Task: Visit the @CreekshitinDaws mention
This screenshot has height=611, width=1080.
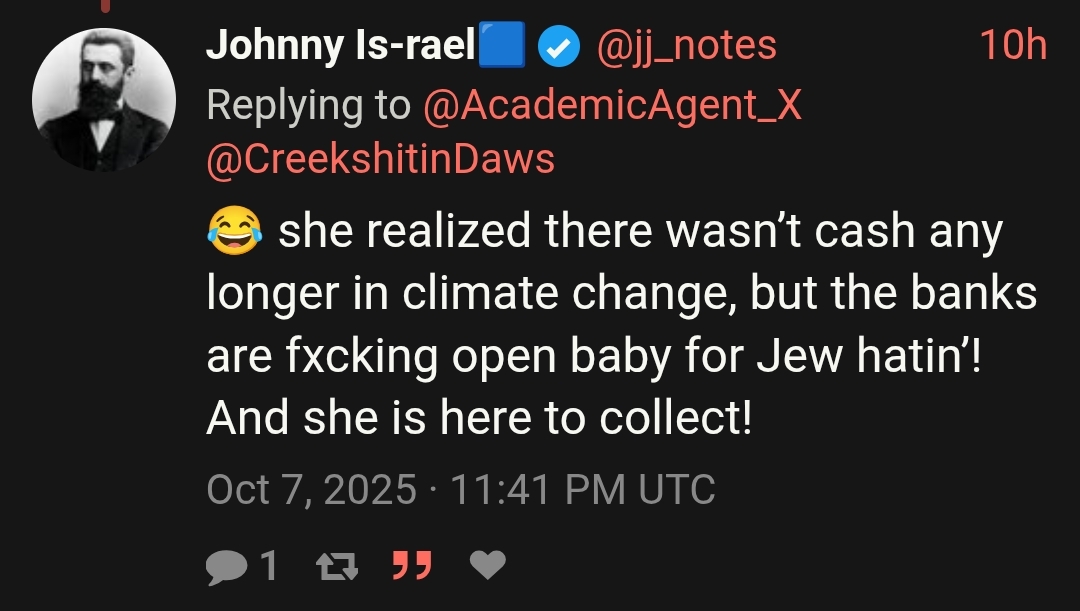Action: (381, 160)
